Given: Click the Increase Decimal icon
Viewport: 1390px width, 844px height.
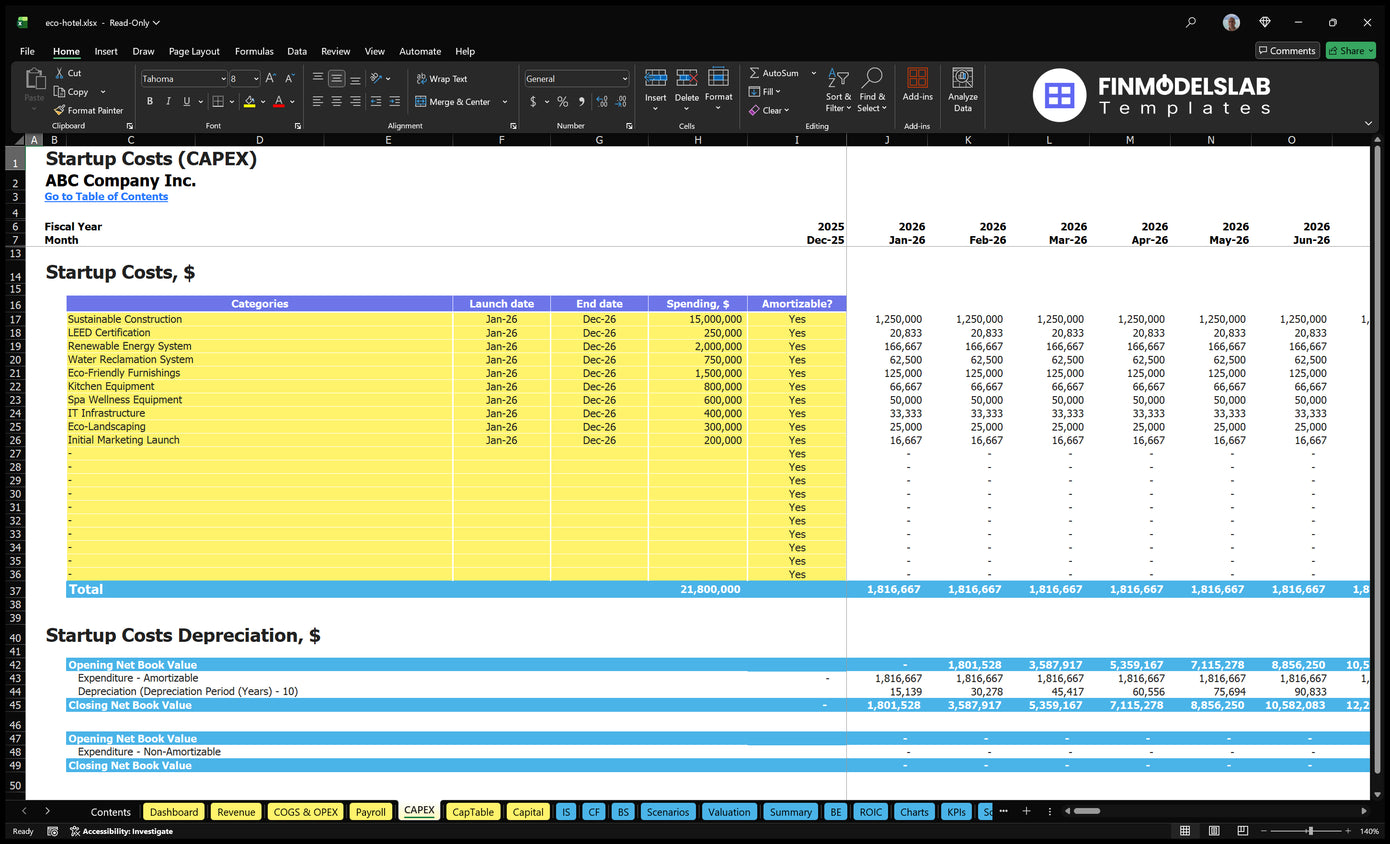Looking at the screenshot, I should [x=602, y=102].
